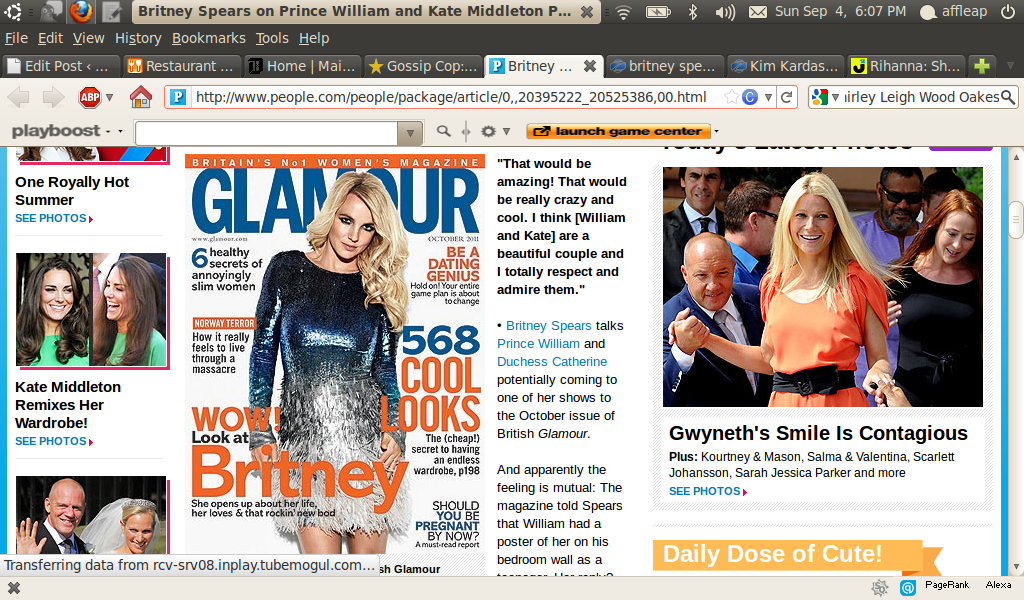Click the search magnifier in Google search box

(x=1008, y=97)
